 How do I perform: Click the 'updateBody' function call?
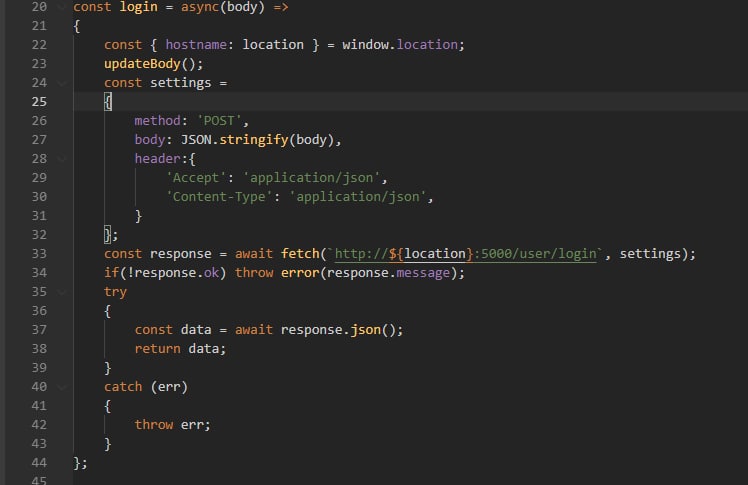click(142, 64)
